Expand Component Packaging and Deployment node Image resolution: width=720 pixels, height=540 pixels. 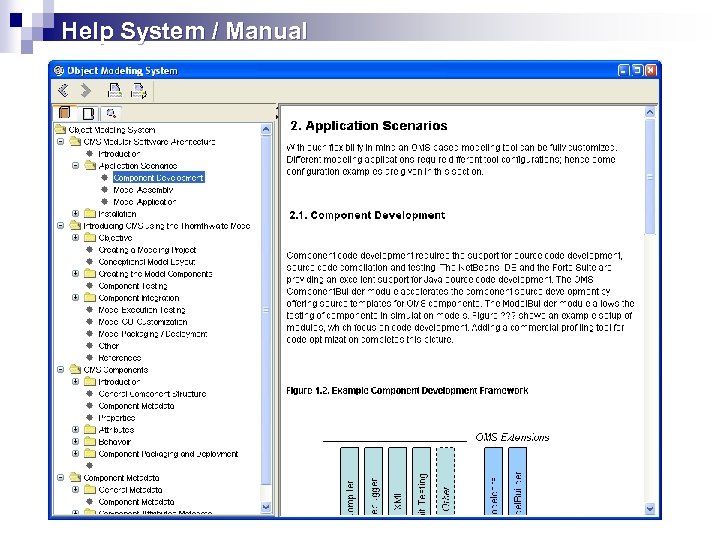pyautogui.click(x=76, y=453)
